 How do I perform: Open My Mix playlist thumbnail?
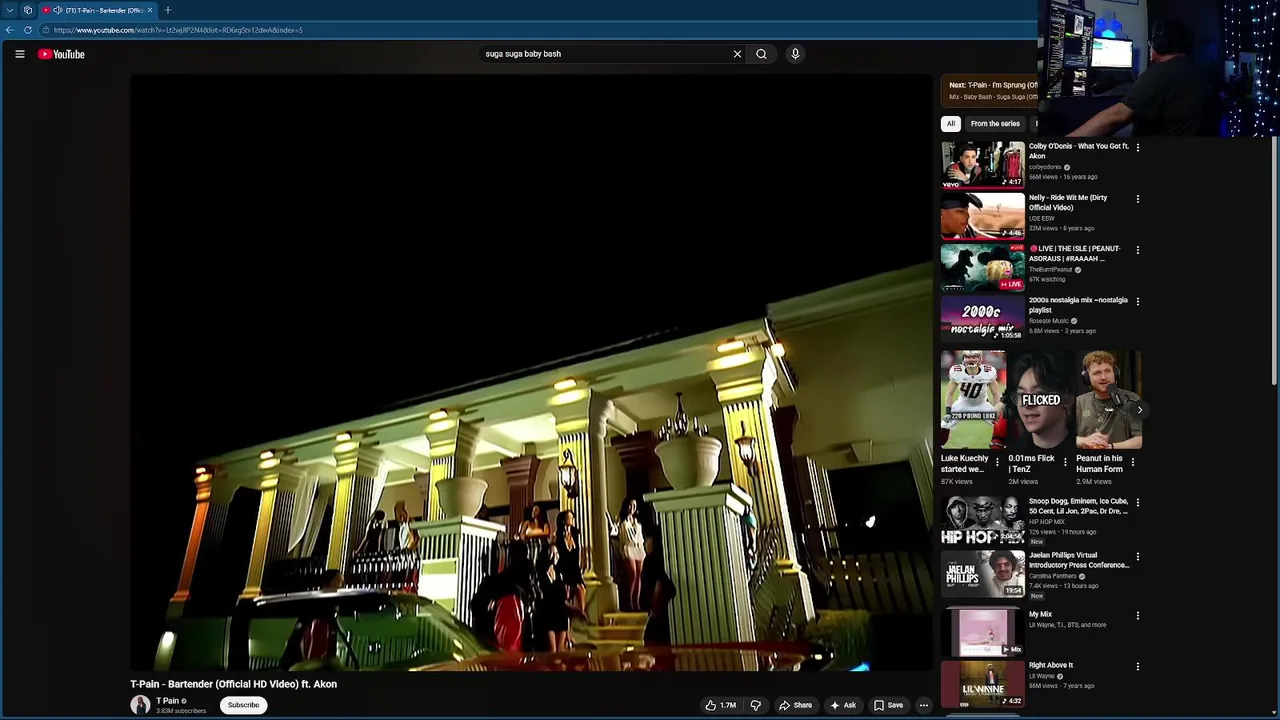coord(983,633)
